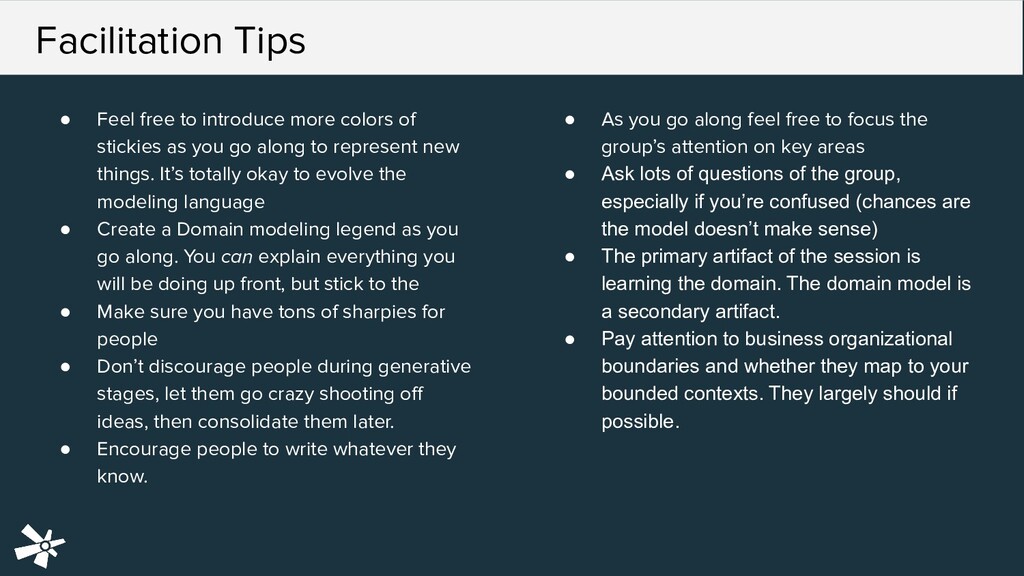Click bullet dot before 'Make sure'
The height and width of the screenshot is (576, 1024).
[65, 312]
